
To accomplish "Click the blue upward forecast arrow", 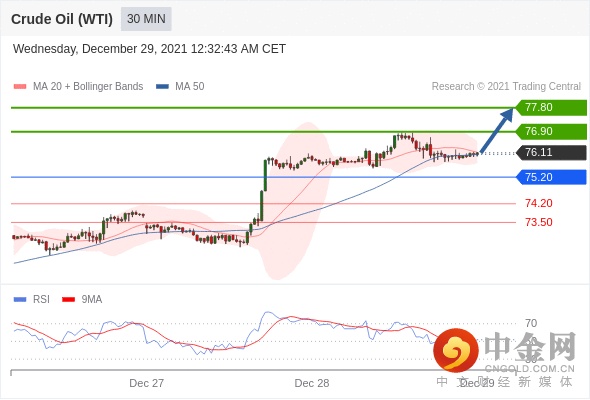I will pos(497,130).
